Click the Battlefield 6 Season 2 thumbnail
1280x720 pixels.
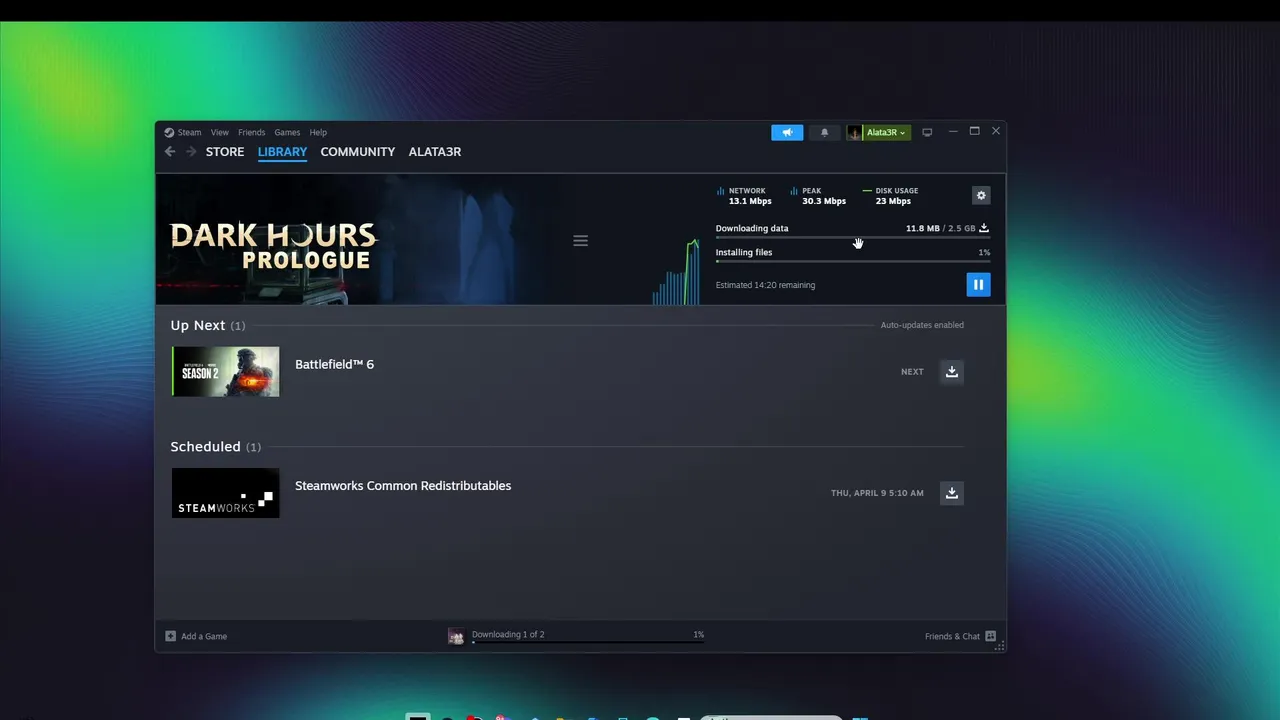click(226, 371)
